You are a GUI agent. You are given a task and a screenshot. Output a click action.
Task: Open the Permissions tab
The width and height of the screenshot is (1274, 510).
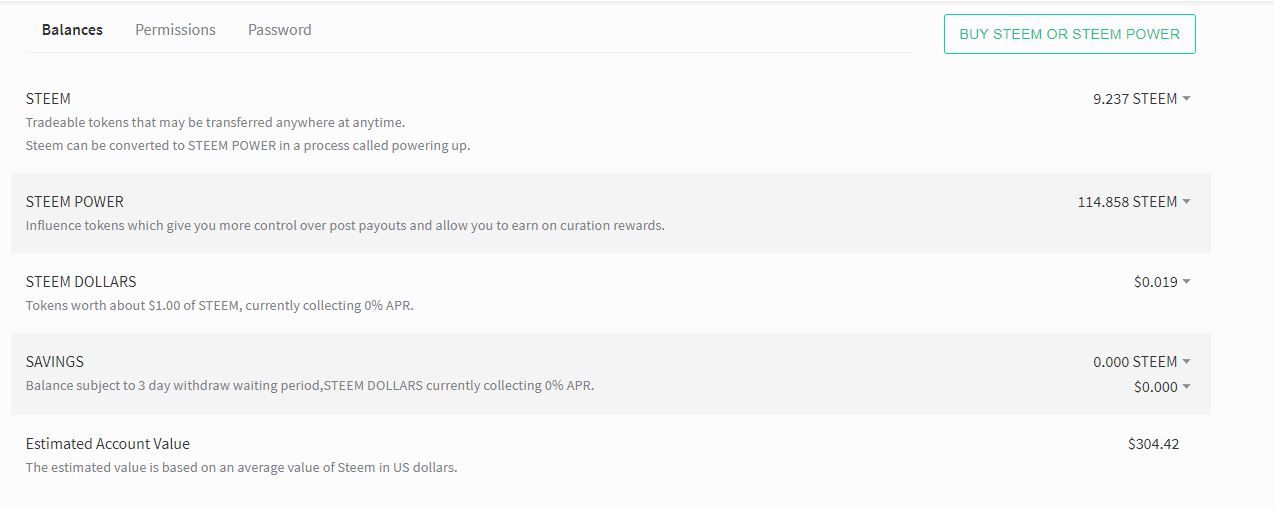[175, 30]
